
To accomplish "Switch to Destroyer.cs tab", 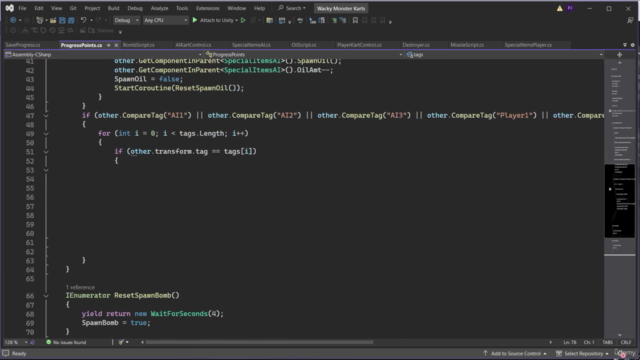I will coord(416,45).
